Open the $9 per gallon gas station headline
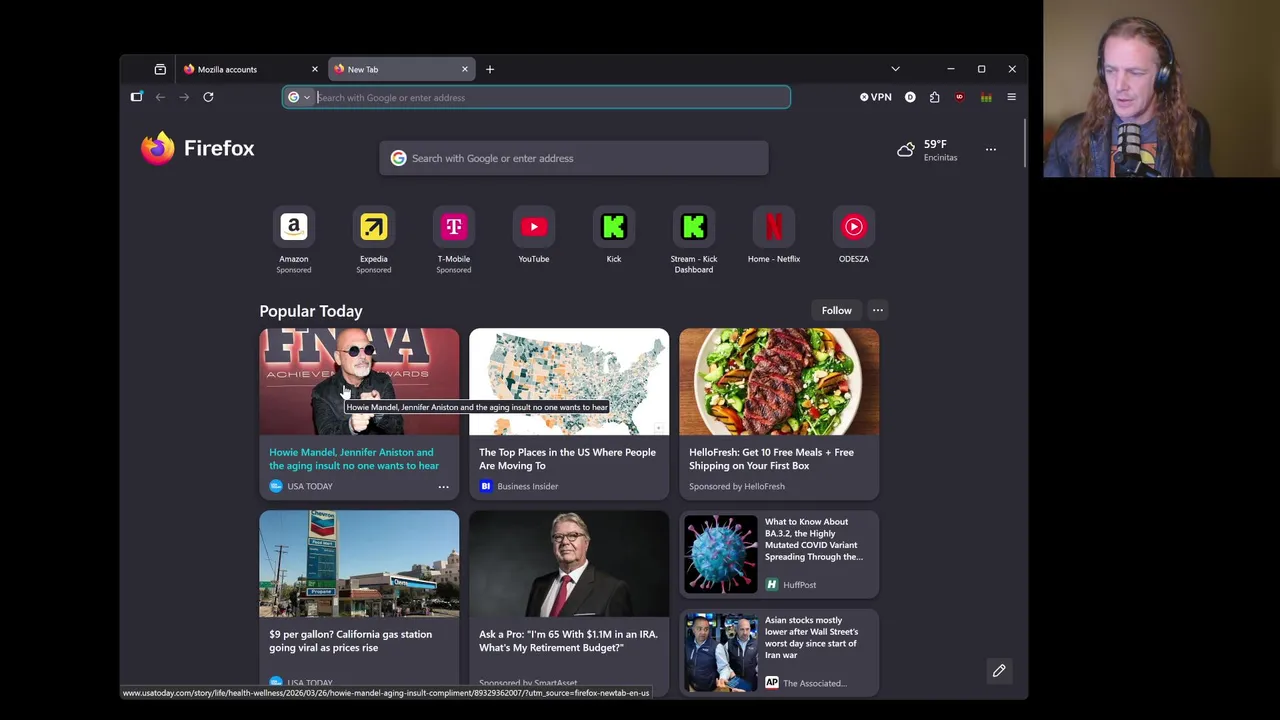 click(351, 641)
